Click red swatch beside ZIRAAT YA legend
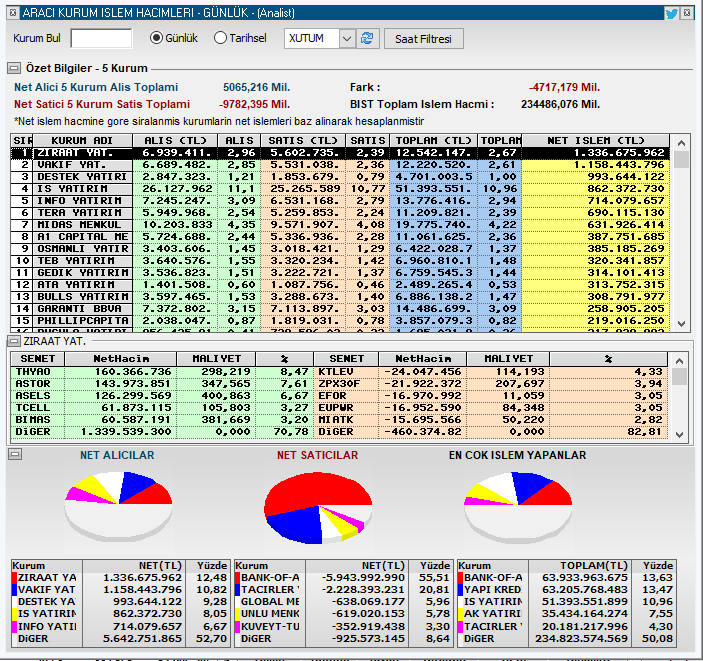Image resolution: width=703 pixels, height=661 pixels. click(x=14, y=578)
